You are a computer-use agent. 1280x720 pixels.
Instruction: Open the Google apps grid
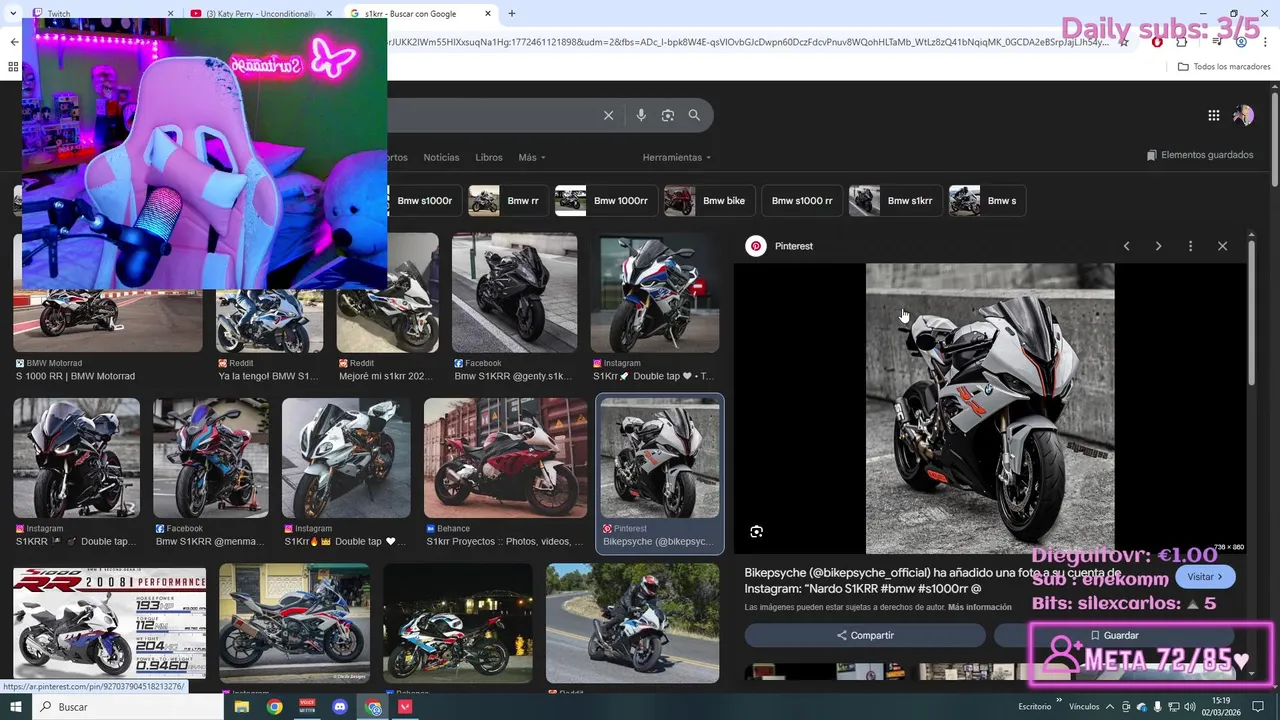(1214, 115)
